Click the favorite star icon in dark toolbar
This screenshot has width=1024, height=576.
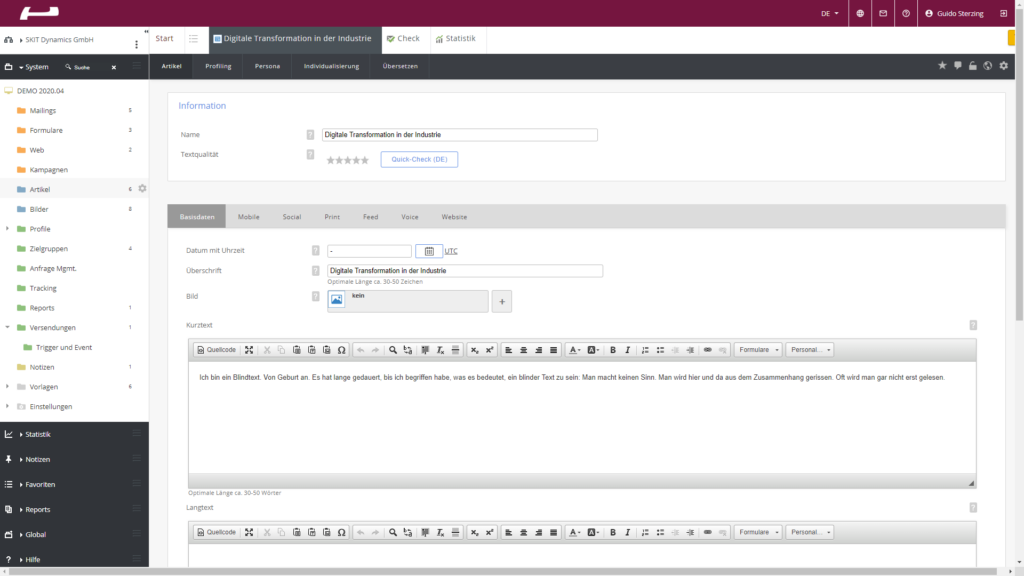coord(941,66)
